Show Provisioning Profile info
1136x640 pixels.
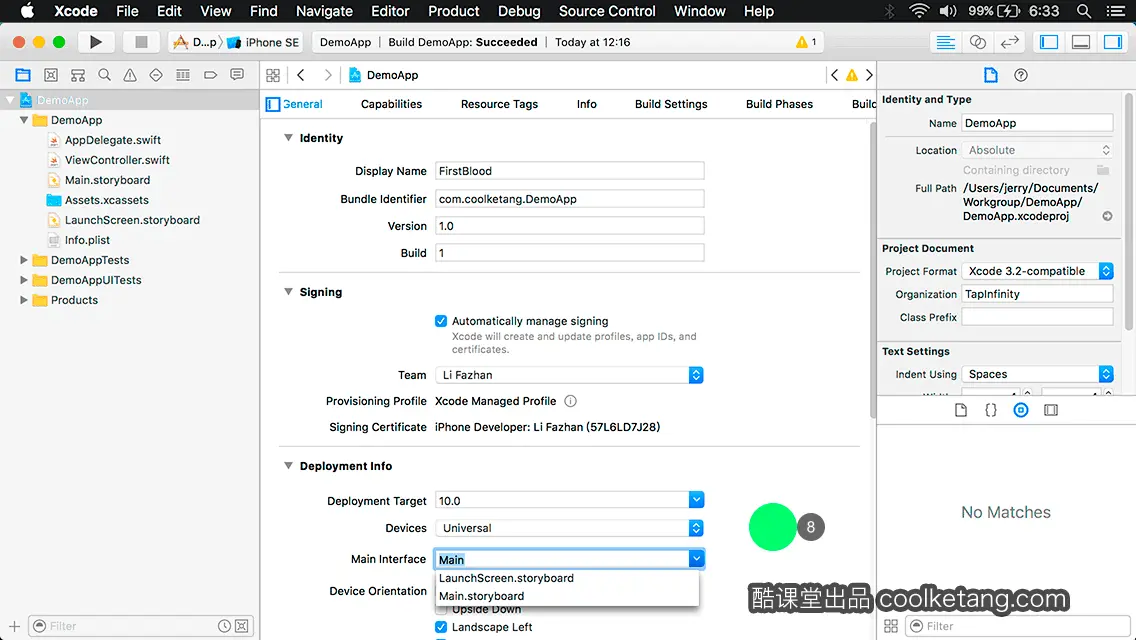coord(570,401)
